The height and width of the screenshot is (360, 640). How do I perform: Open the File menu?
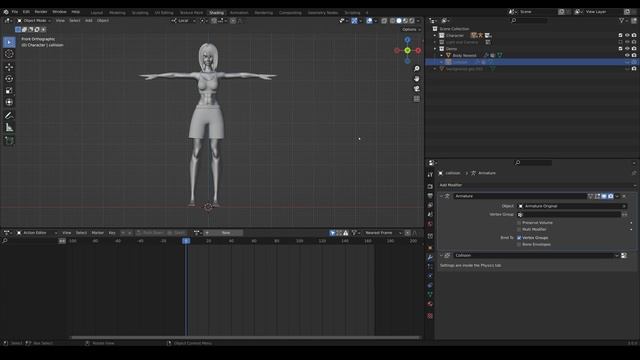[15, 12]
